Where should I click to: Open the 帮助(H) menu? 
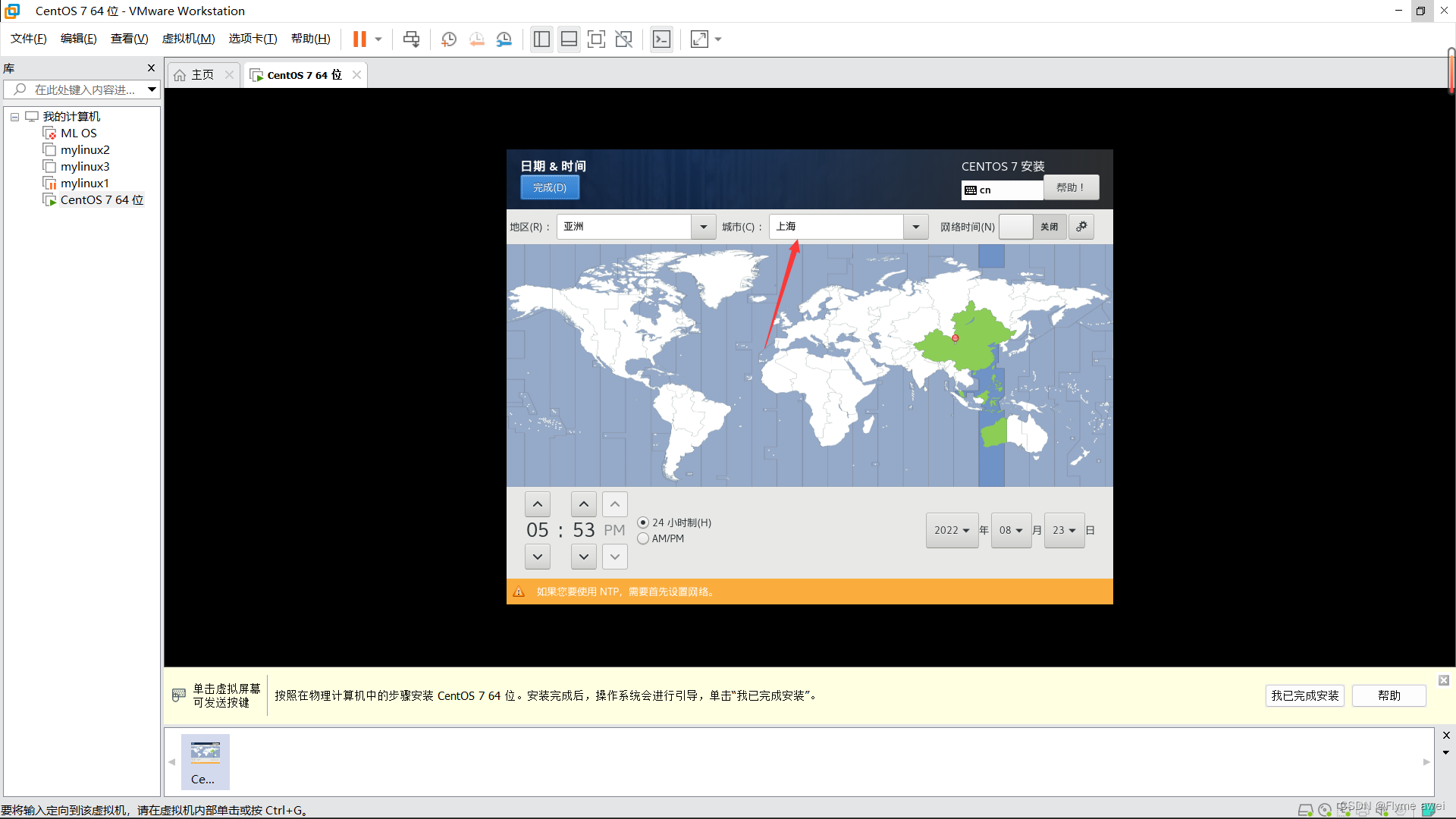pos(310,39)
